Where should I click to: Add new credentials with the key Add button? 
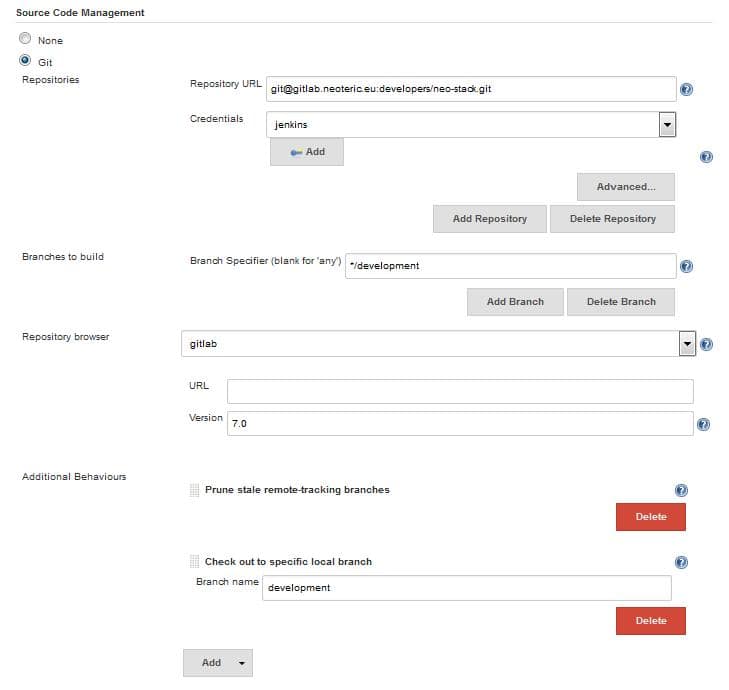pyautogui.click(x=307, y=152)
